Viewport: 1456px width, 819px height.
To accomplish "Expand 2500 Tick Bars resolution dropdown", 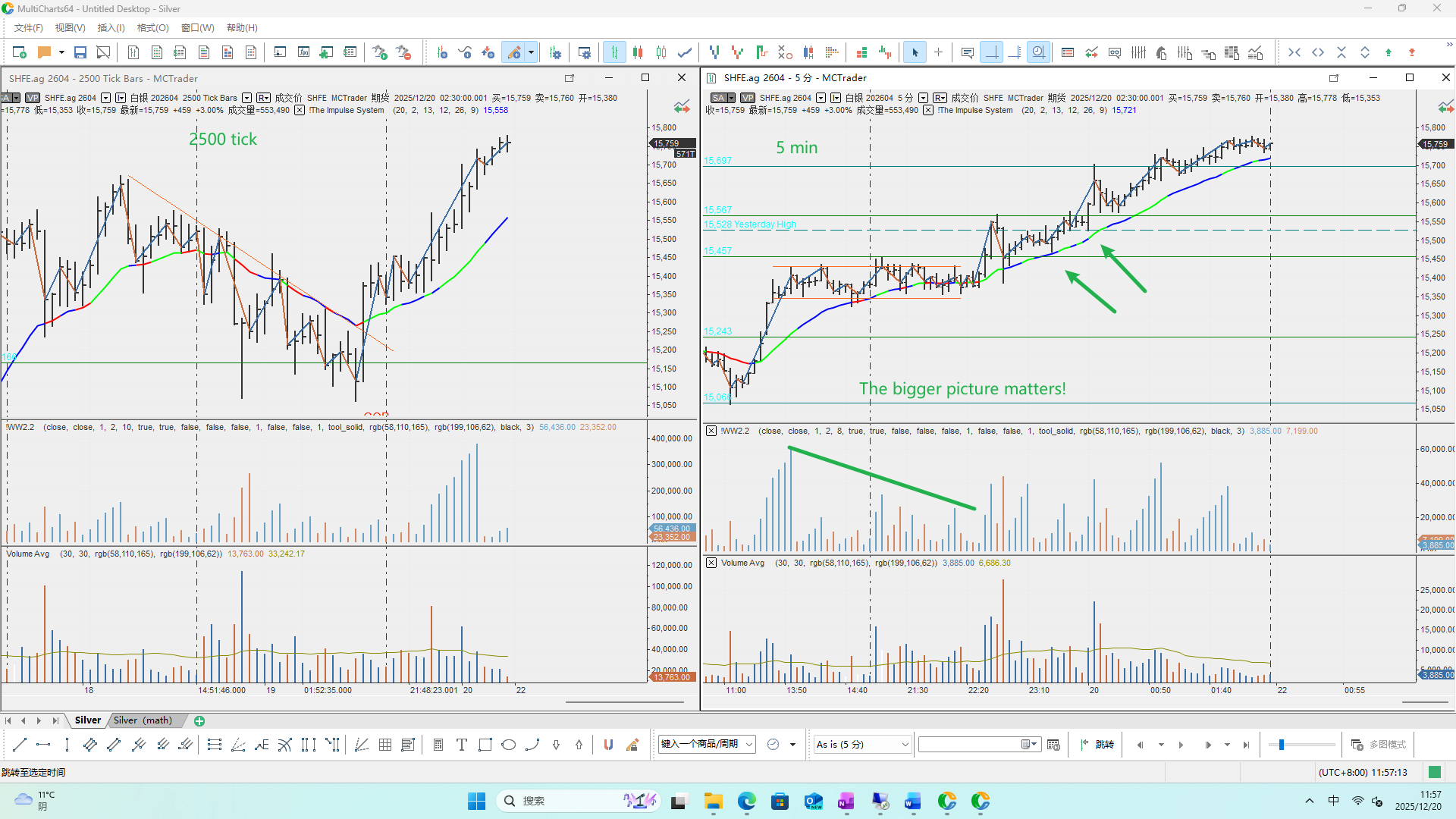I will [246, 98].
